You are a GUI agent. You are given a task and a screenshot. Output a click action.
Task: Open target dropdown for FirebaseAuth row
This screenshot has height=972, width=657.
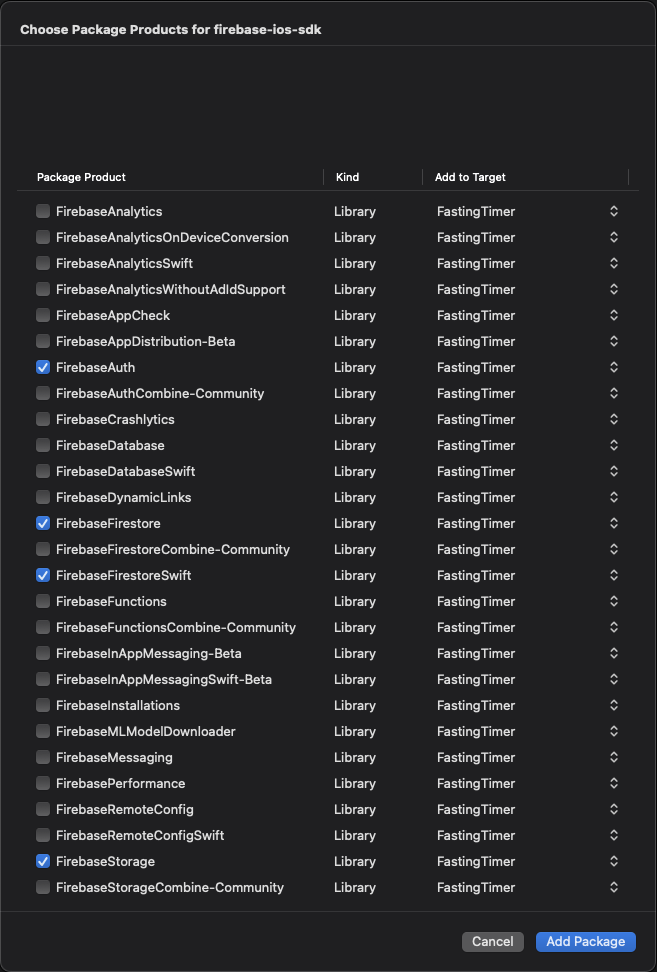click(x=614, y=368)
